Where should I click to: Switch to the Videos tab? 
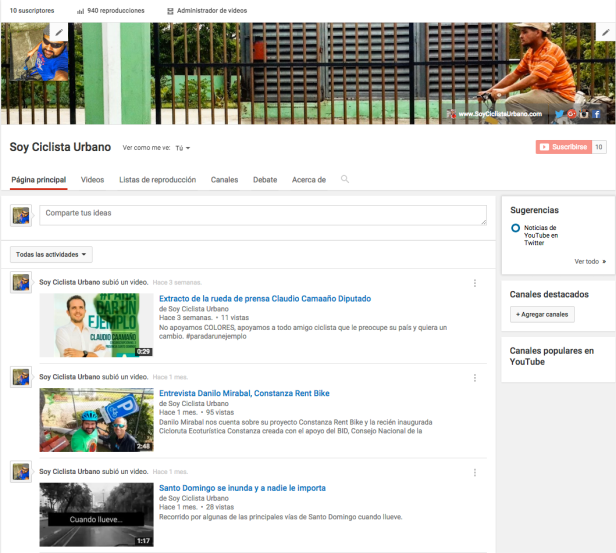click(x=92, y=180)
